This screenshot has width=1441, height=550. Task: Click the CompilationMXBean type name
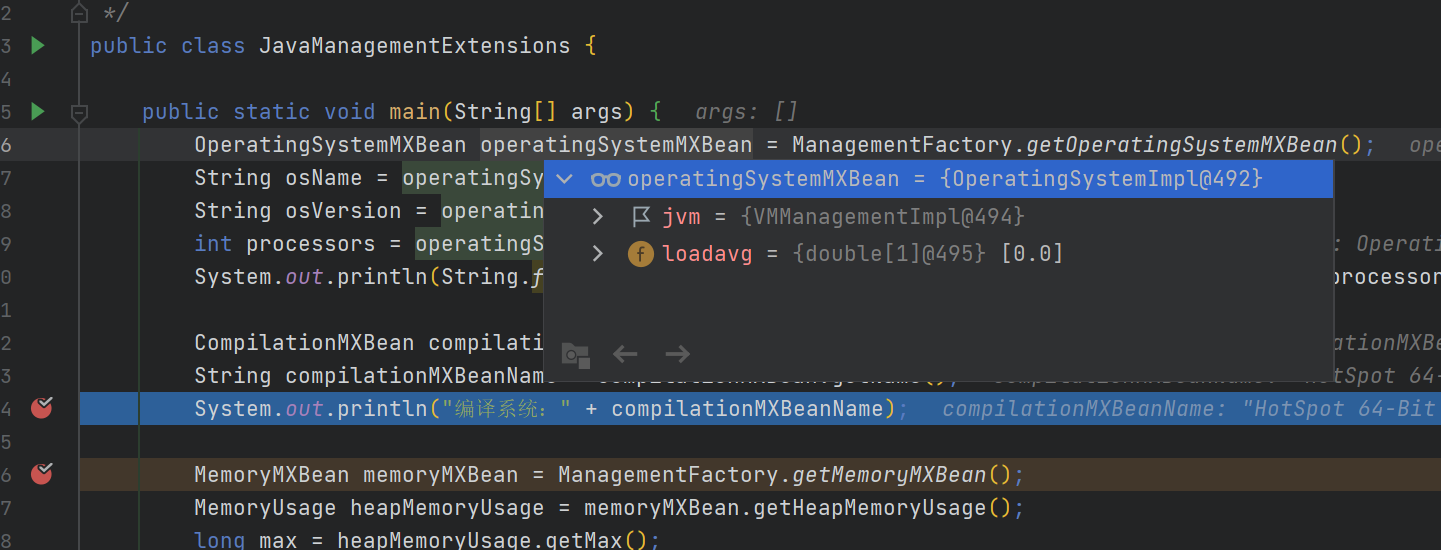pyautogui.click(x=304, y=343)
